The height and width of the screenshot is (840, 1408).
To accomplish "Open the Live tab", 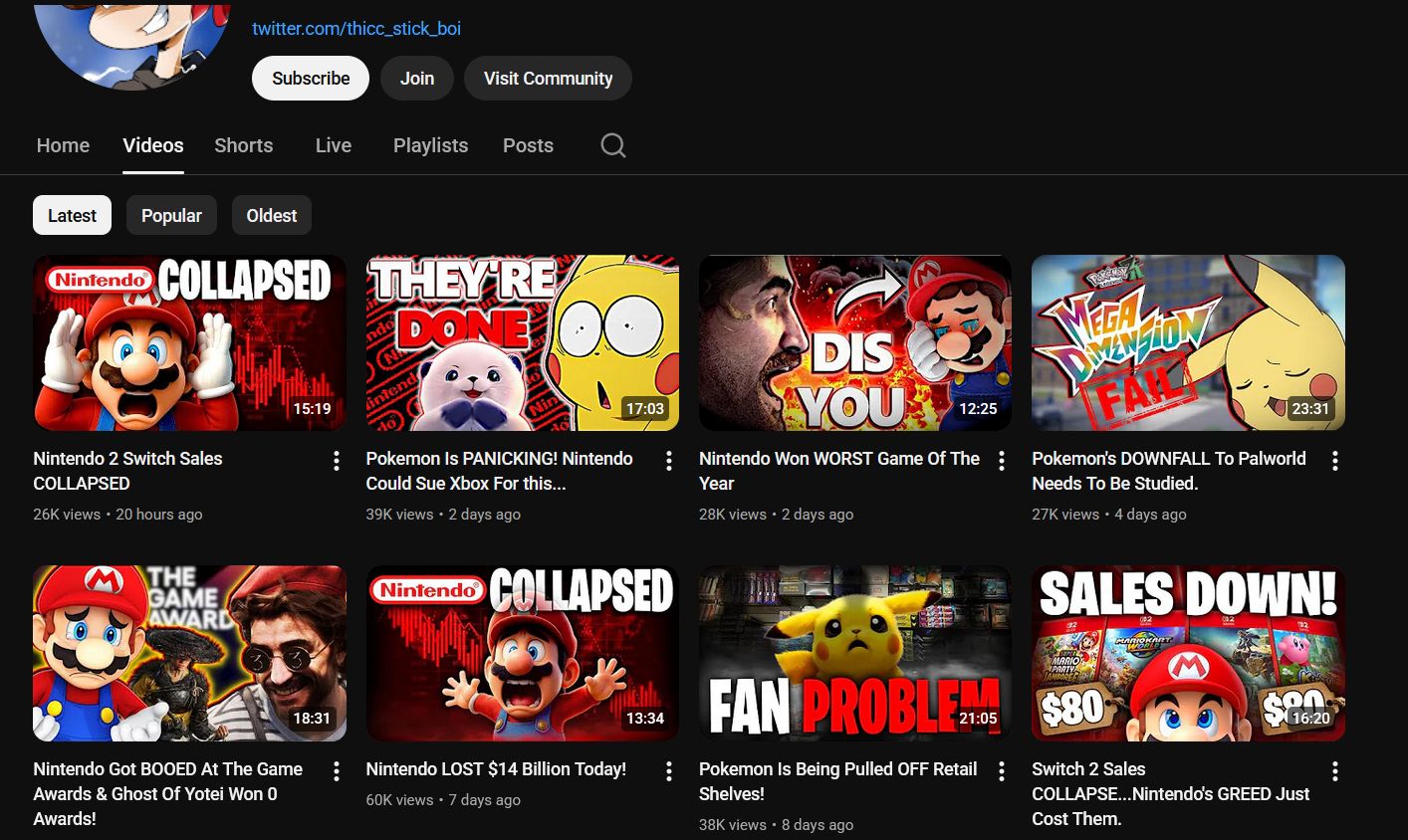I will 334,145.
